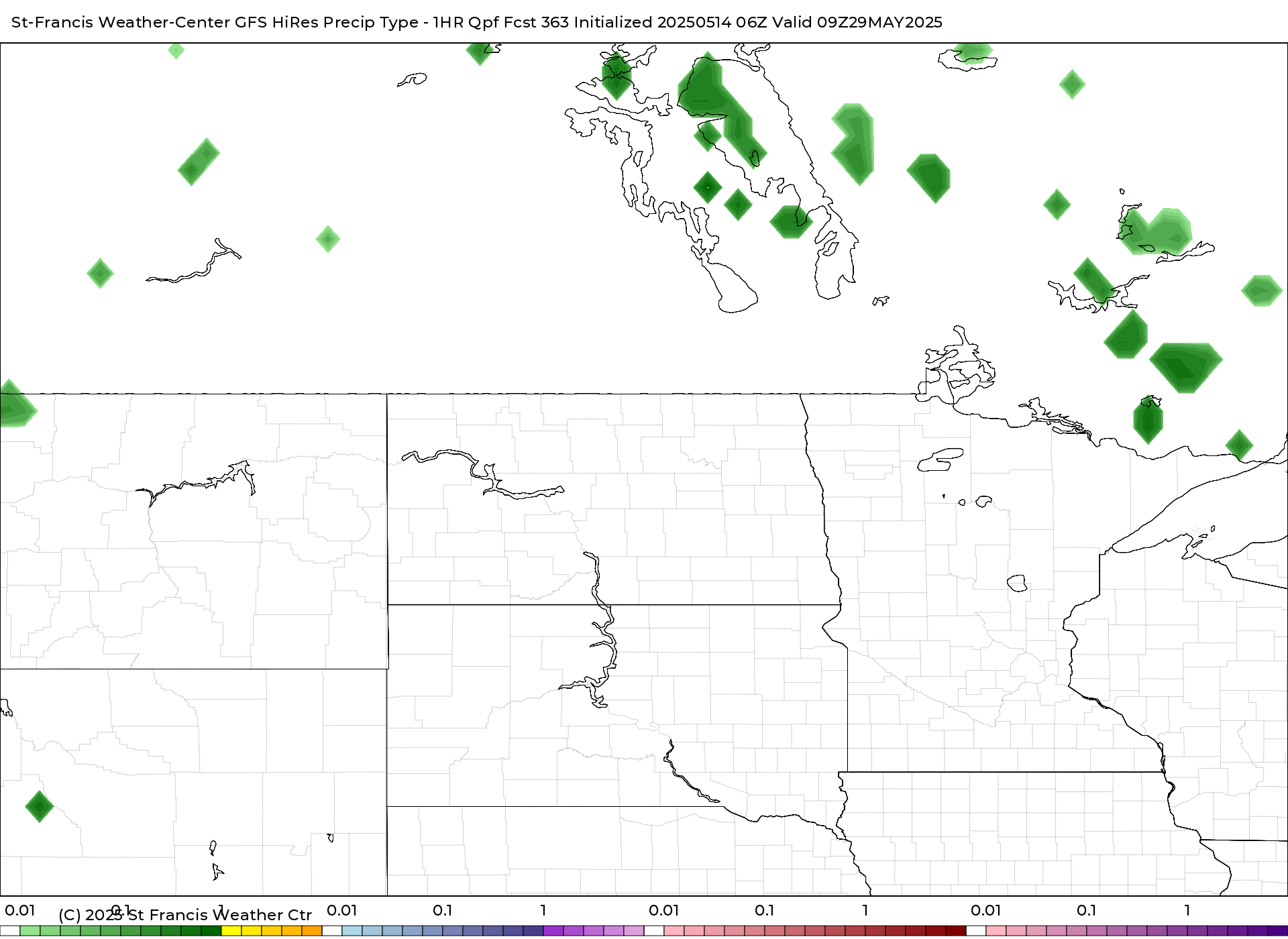Select the darkest indigo-blue legend swatch
This screenshot has width=1288, height=939.
533,931
